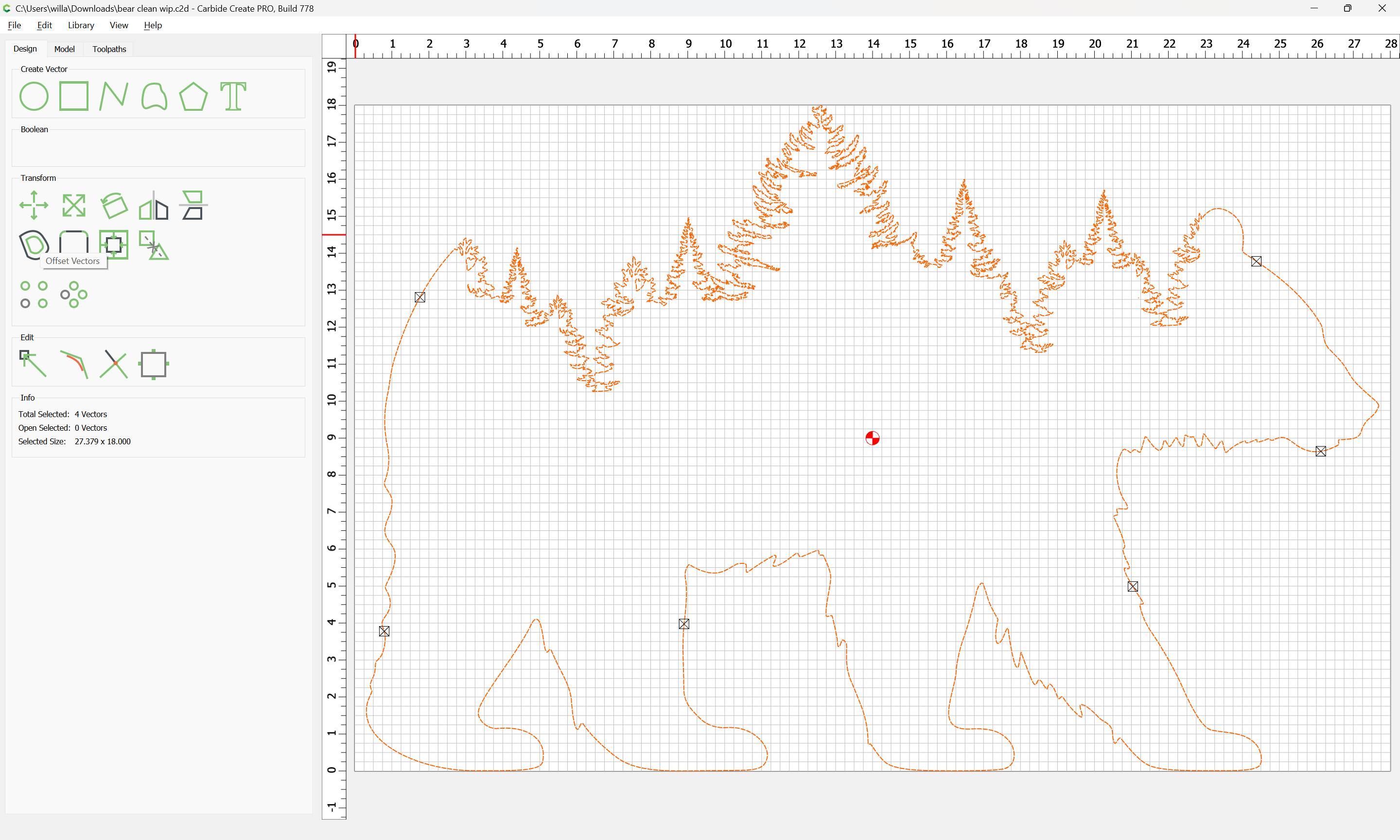
Task: Select the Text creation tool
Action: point(233,96)
